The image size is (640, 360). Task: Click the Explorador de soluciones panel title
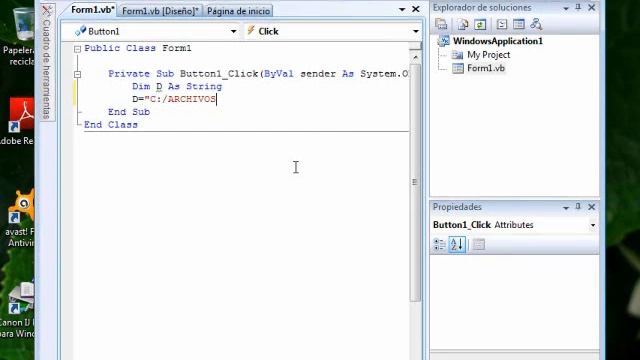point(482,8)
